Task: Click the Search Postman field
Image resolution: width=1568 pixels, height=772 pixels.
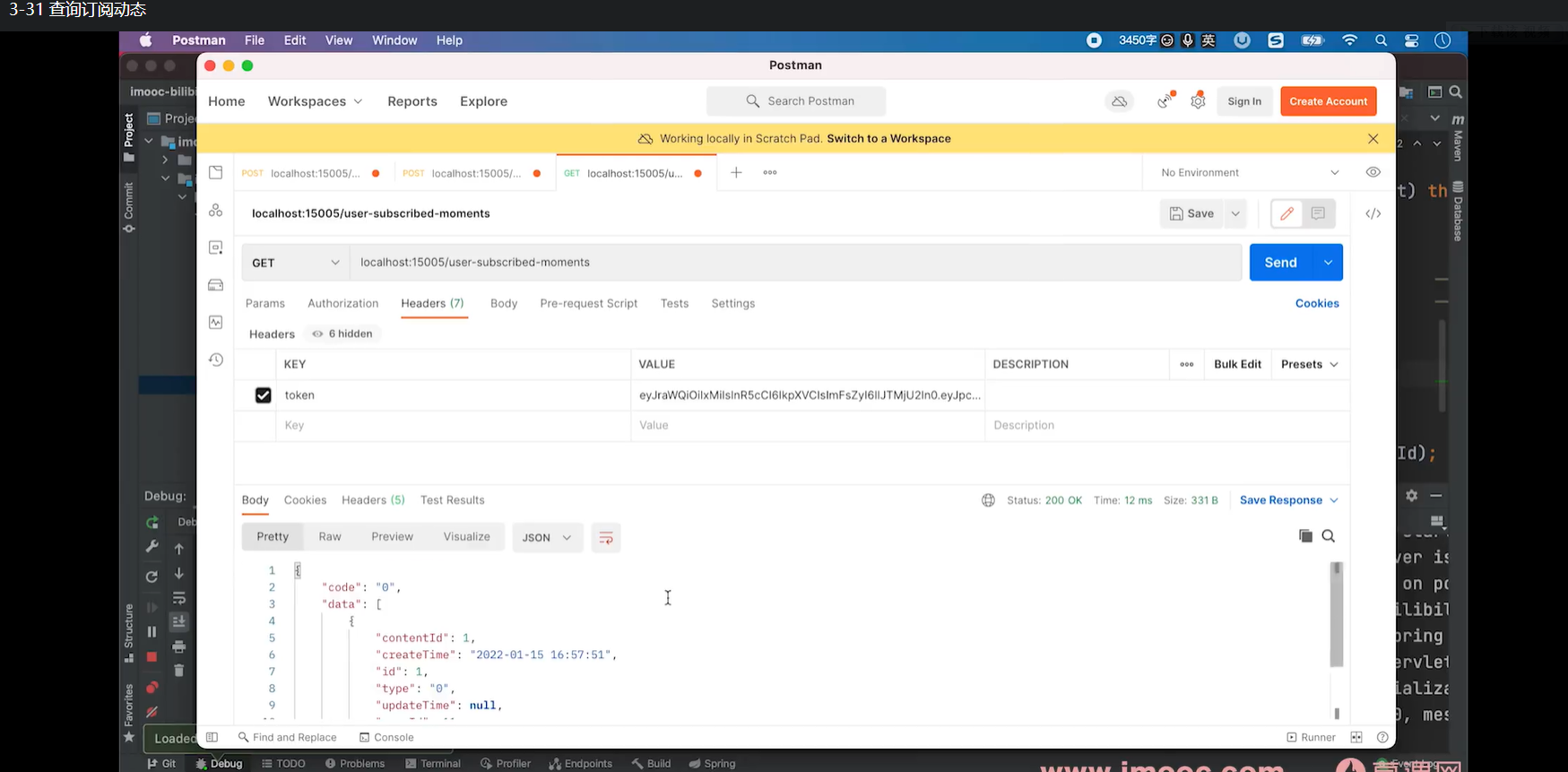Action: click(796, 101)
